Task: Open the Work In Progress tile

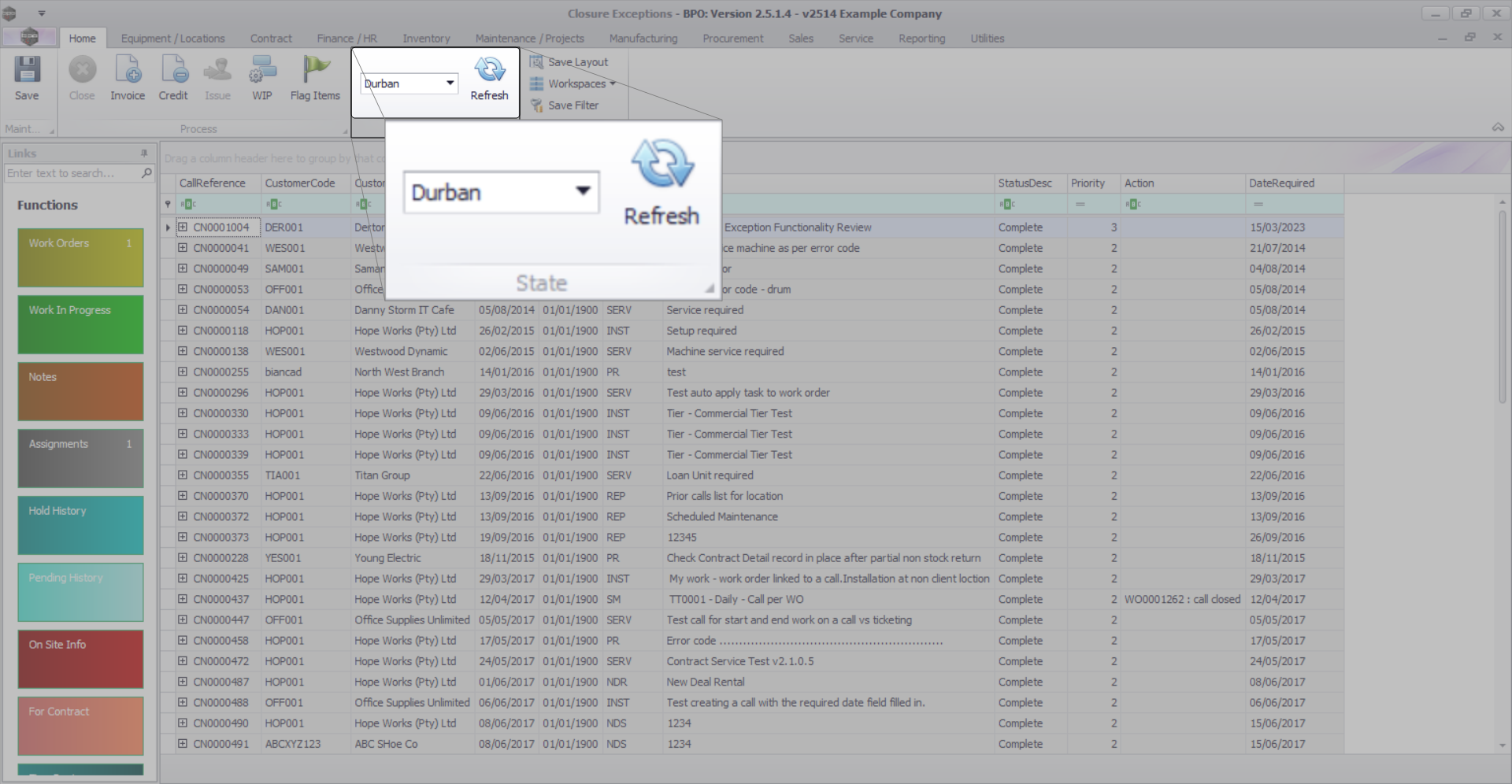Action: pos(80,324)
